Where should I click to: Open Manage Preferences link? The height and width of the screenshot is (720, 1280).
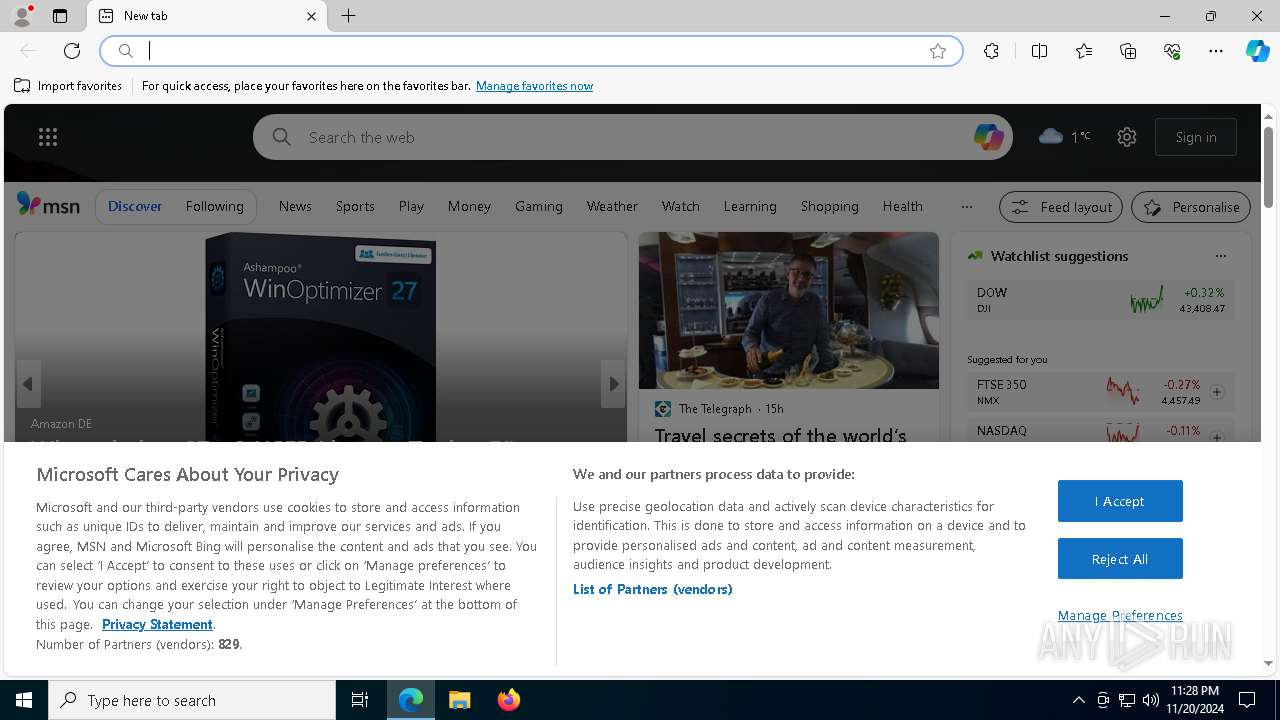1120,615
